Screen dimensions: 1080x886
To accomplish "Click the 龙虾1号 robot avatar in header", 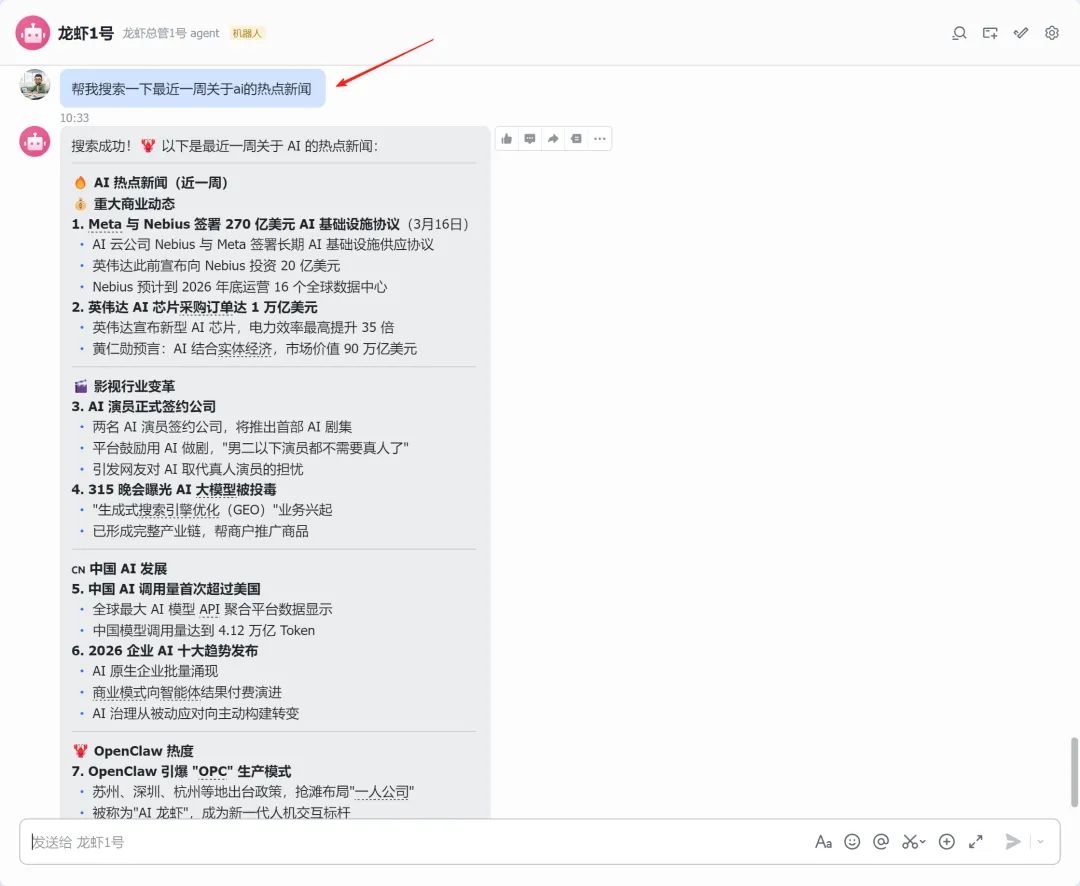I will [x=33, y=33].
